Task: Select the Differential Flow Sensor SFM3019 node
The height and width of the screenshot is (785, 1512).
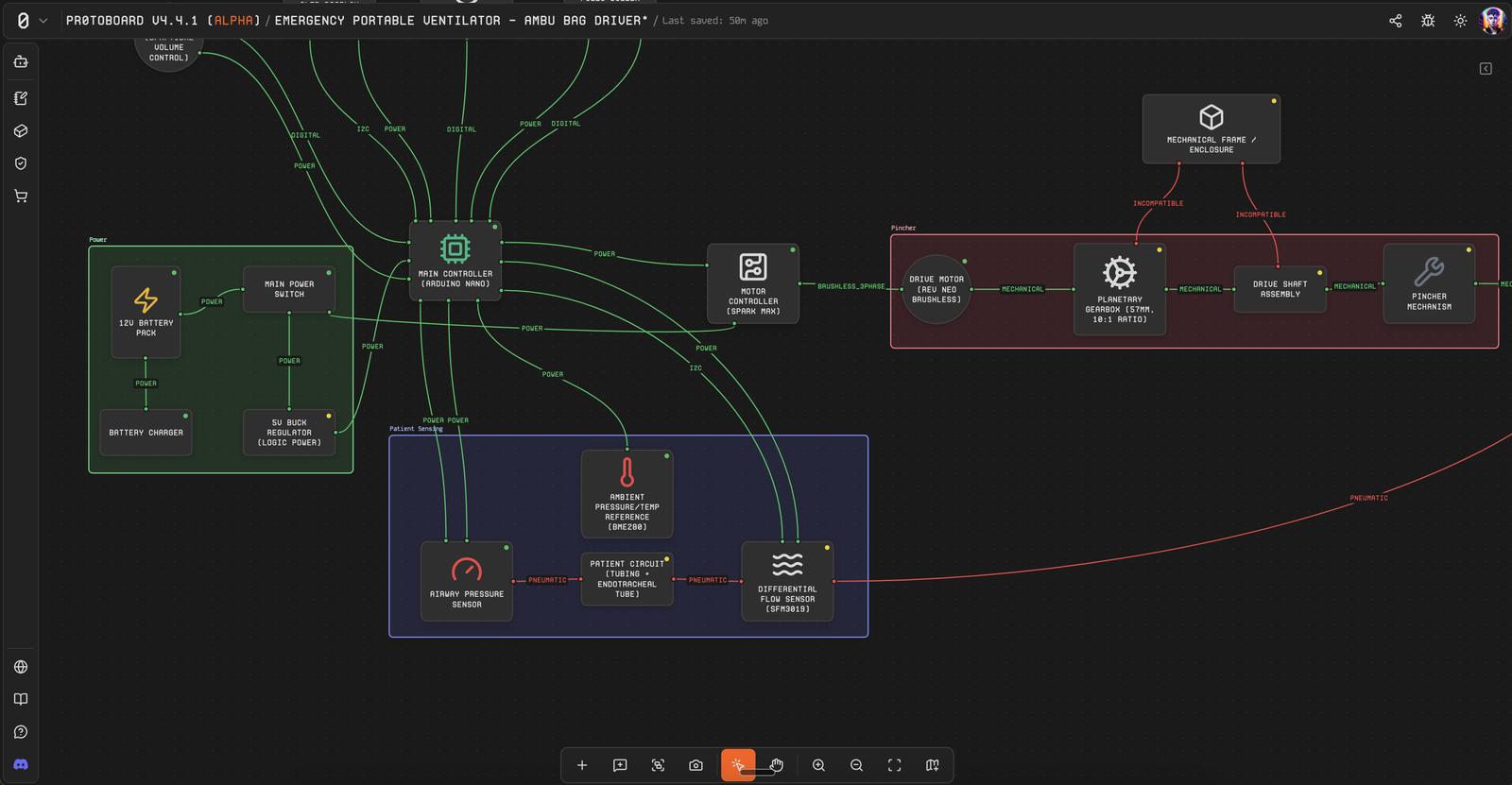Action: click(787, 581)
